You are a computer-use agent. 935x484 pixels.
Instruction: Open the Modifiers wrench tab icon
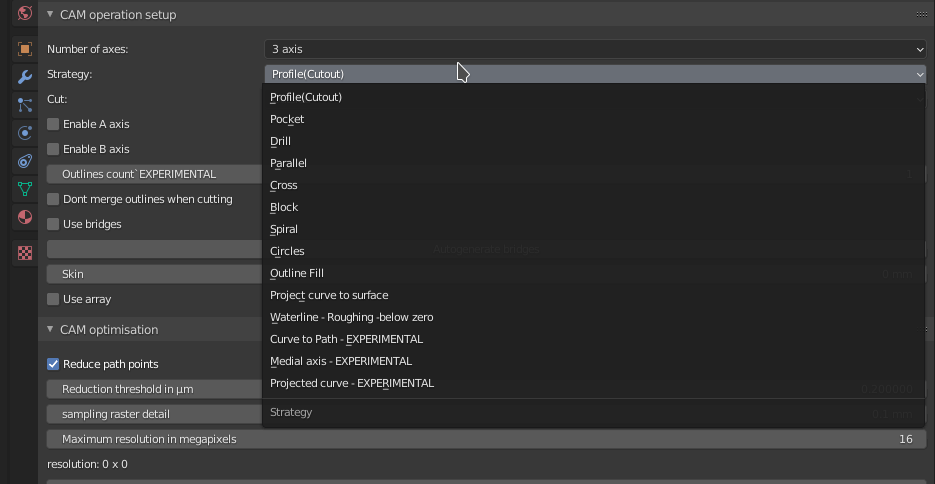tap(25, 77)
